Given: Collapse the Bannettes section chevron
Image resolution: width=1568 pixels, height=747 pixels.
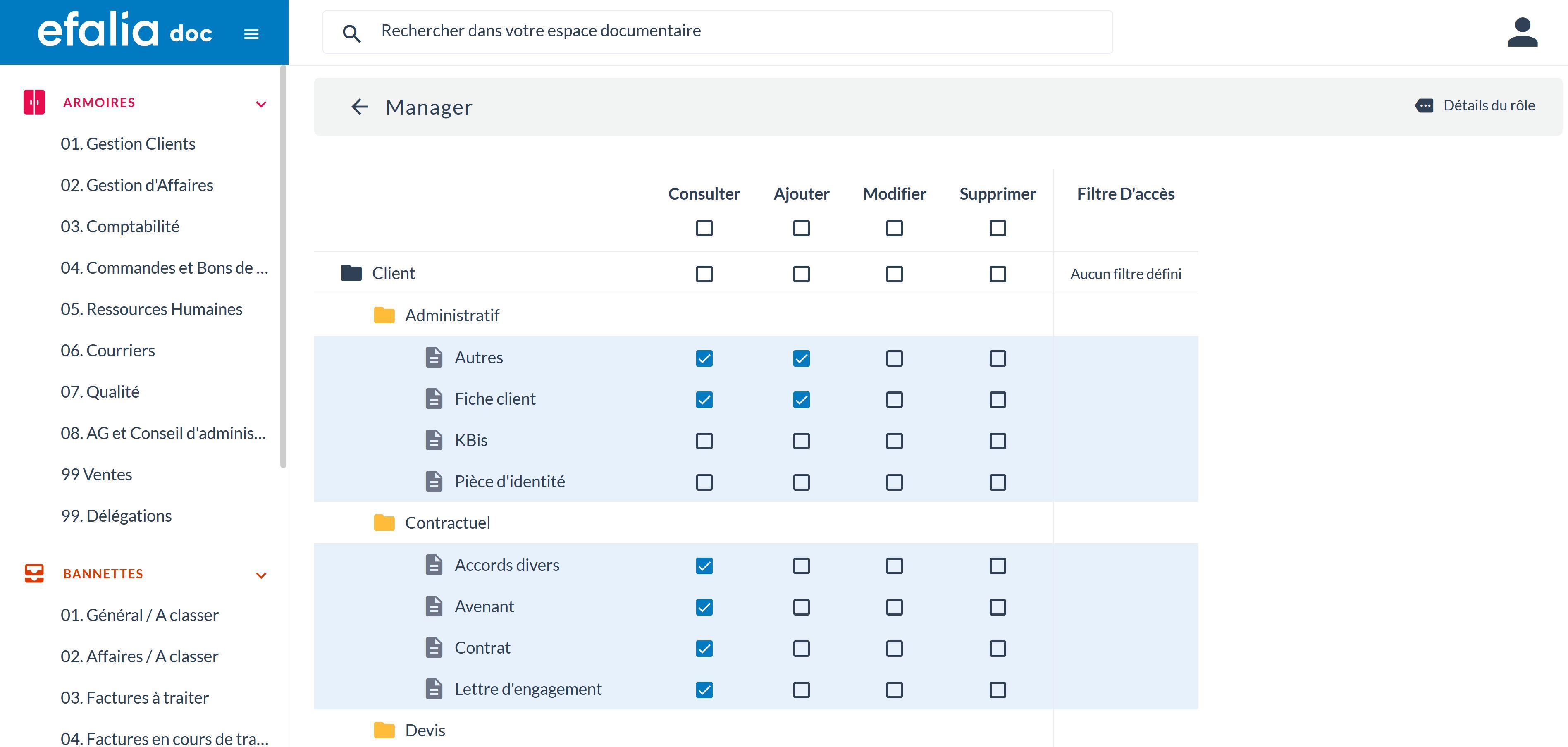Looking at the screenshot, I should [261, 575].
